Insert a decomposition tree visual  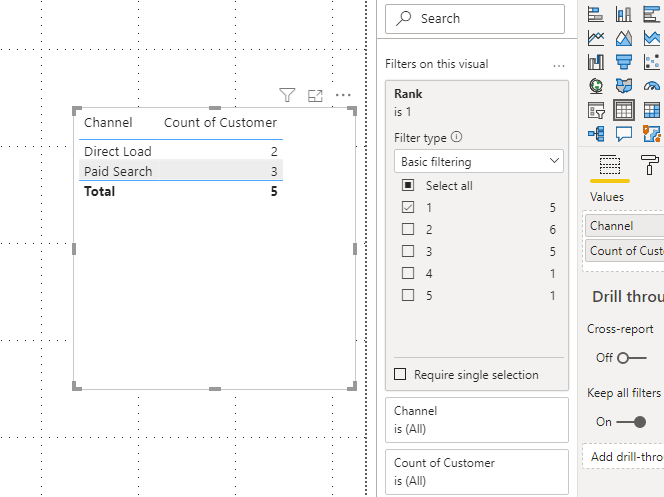(x=596, y=134)
